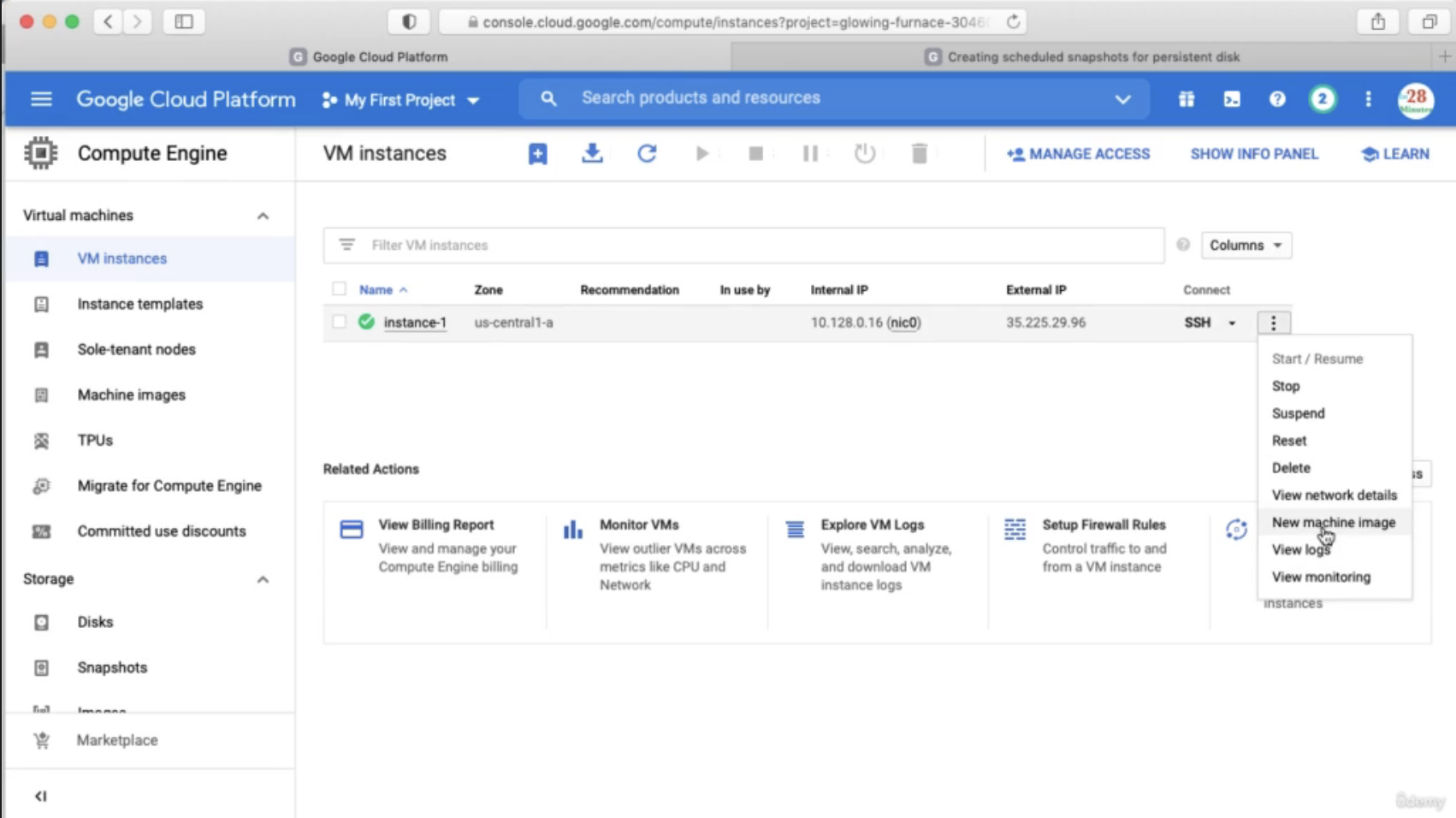Click the Compute Engine chip icon
This screenshot has height=818, width=1456.
pos(40,153)
